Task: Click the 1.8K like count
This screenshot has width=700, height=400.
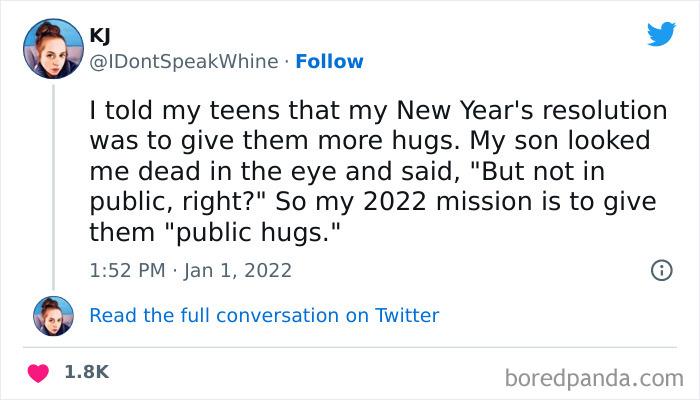Action: coord(87,372)
